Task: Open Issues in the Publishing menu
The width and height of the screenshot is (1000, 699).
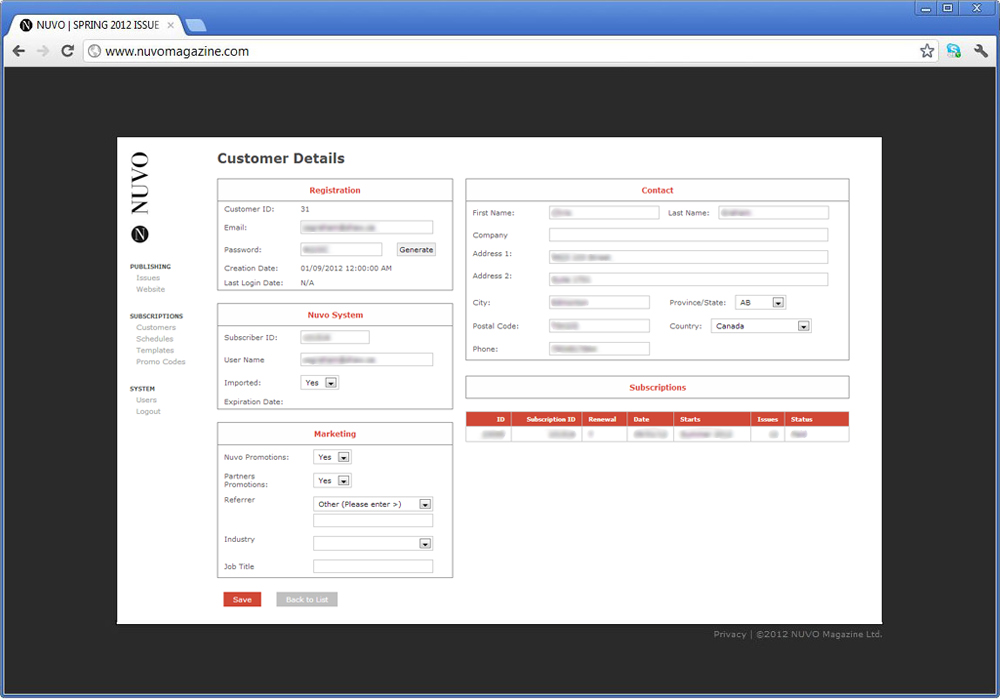Action: 148,278
